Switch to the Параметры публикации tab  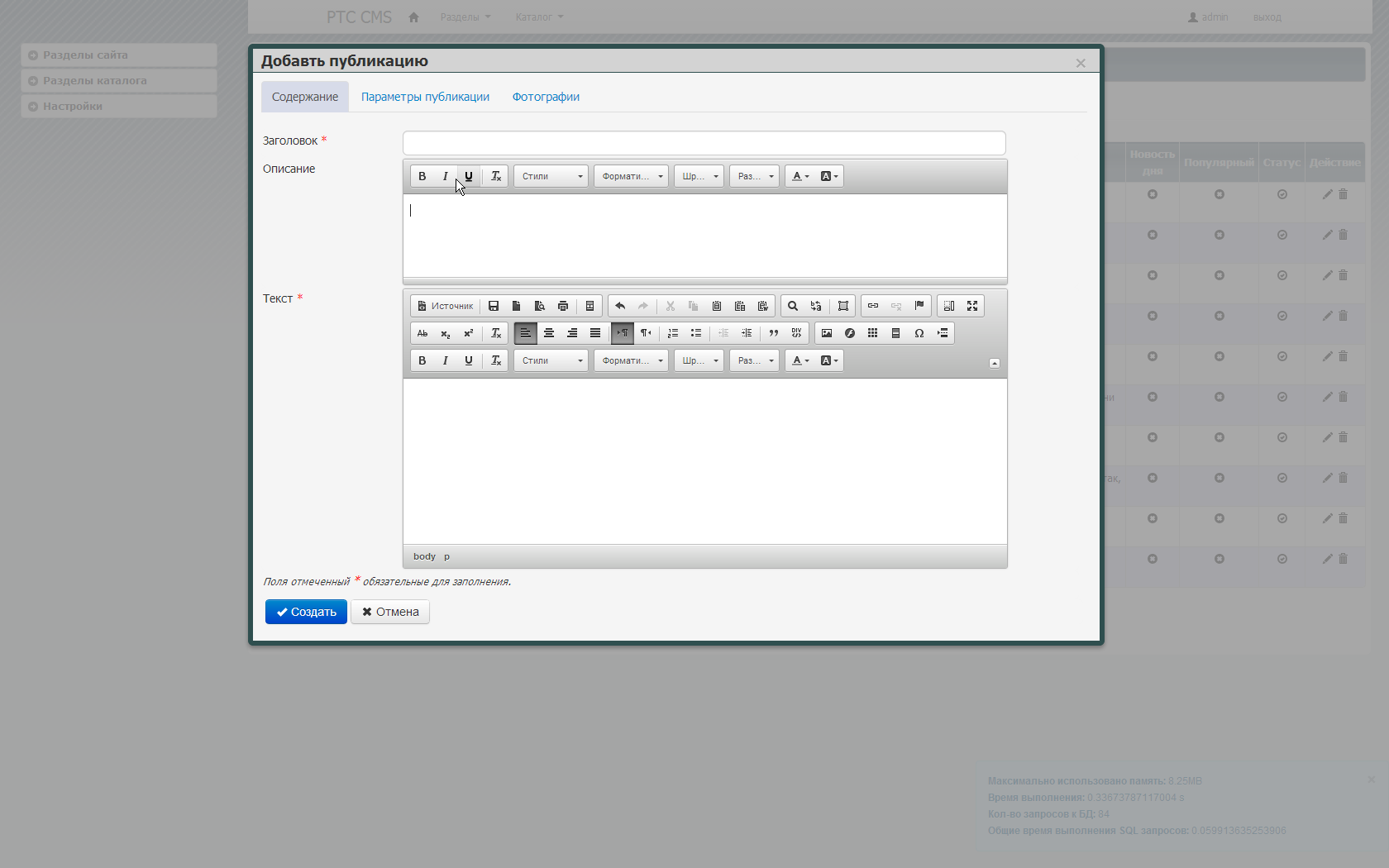(425, 97)
